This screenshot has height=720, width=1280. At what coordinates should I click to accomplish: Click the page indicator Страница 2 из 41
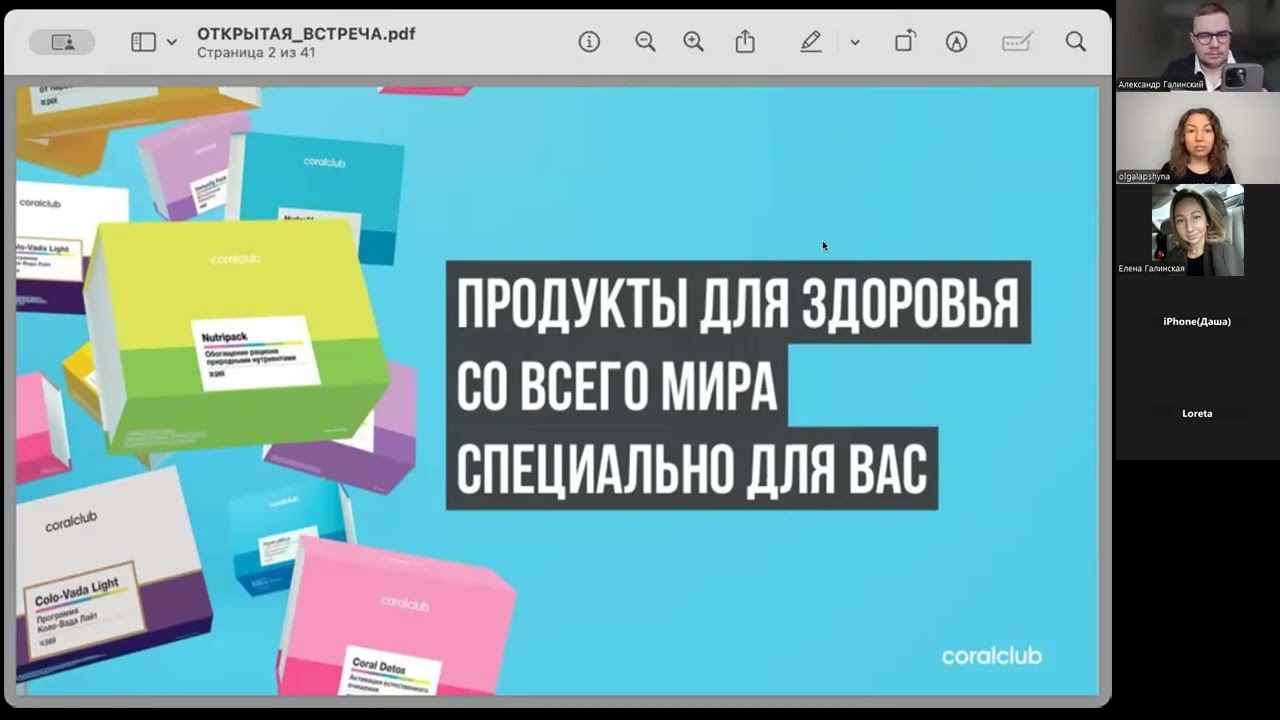(x=256, y=53)
